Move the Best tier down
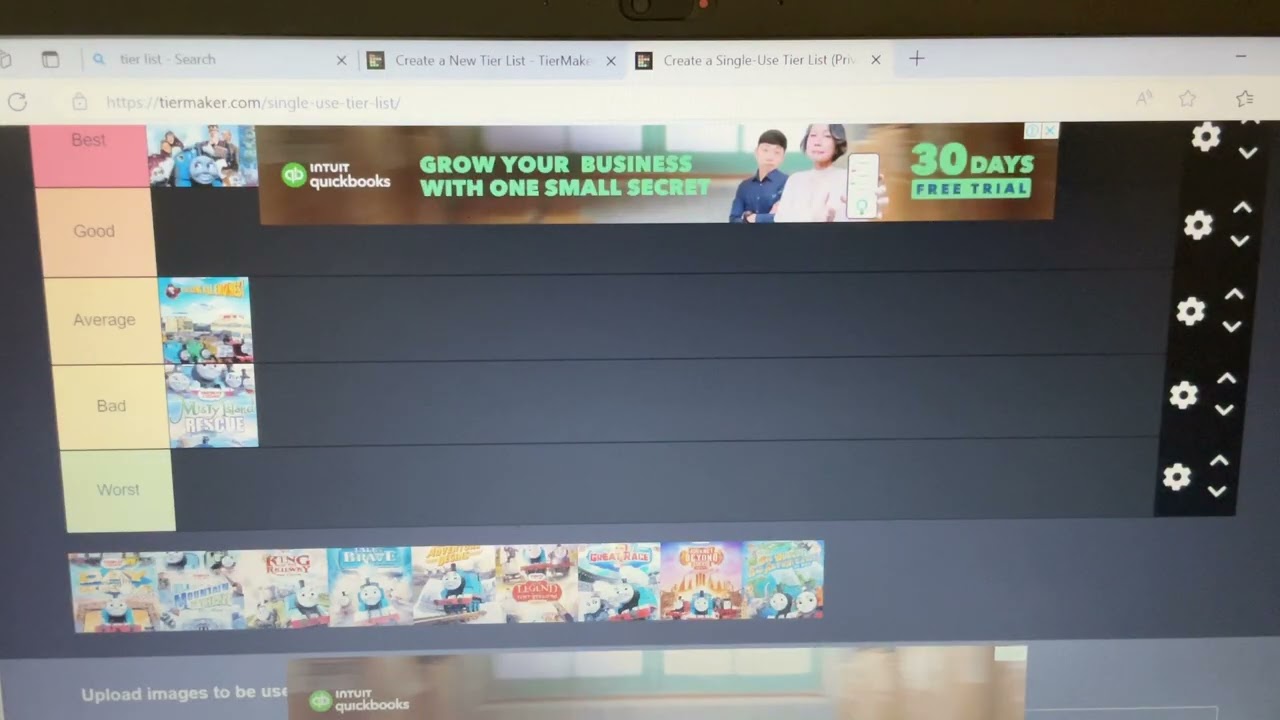This screenshot has width=1280, height=720. (1248, 153)
